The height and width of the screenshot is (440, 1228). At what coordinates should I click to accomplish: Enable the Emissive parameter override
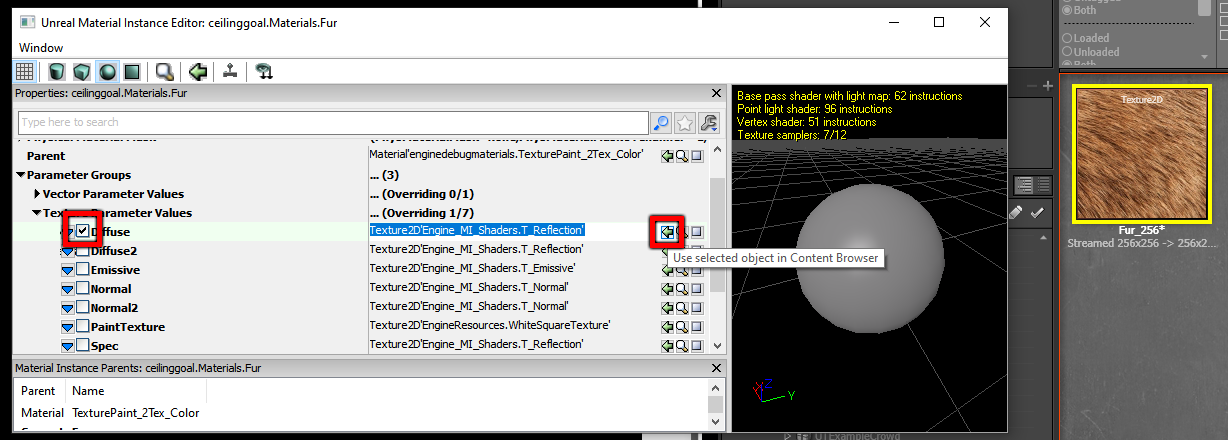tap(83, 270)
